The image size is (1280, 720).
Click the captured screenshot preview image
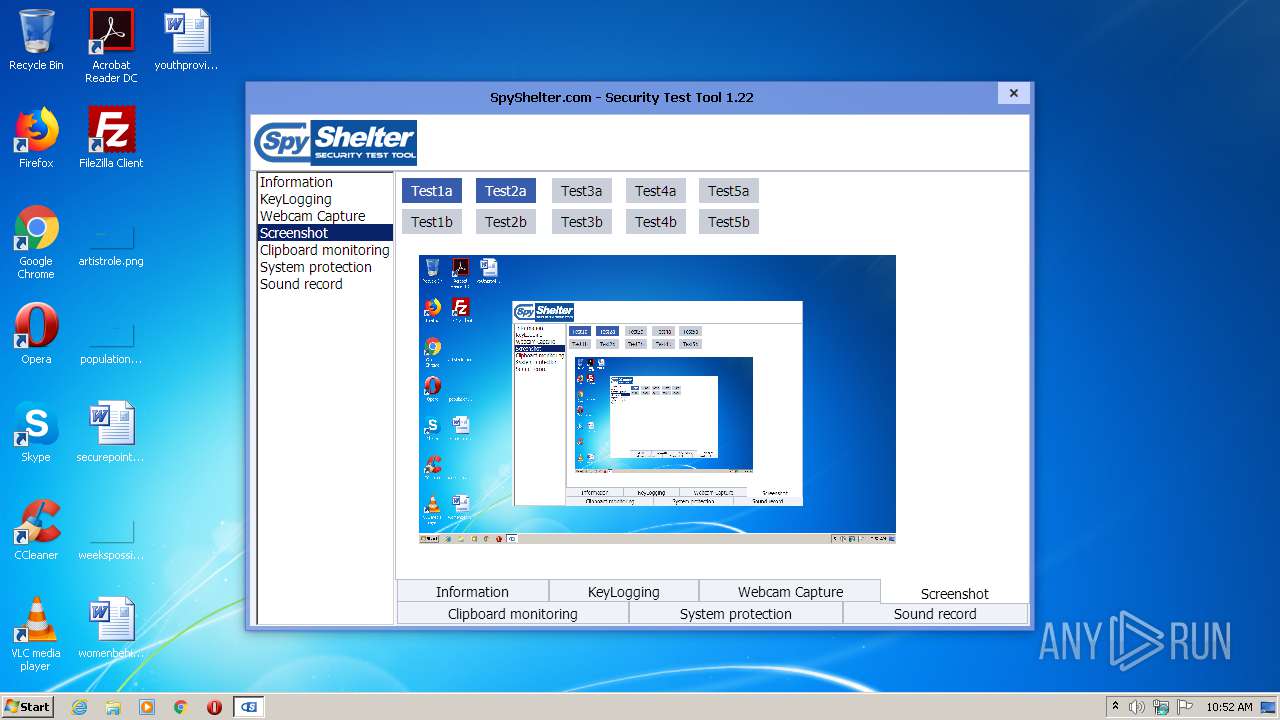click(657, 399)
